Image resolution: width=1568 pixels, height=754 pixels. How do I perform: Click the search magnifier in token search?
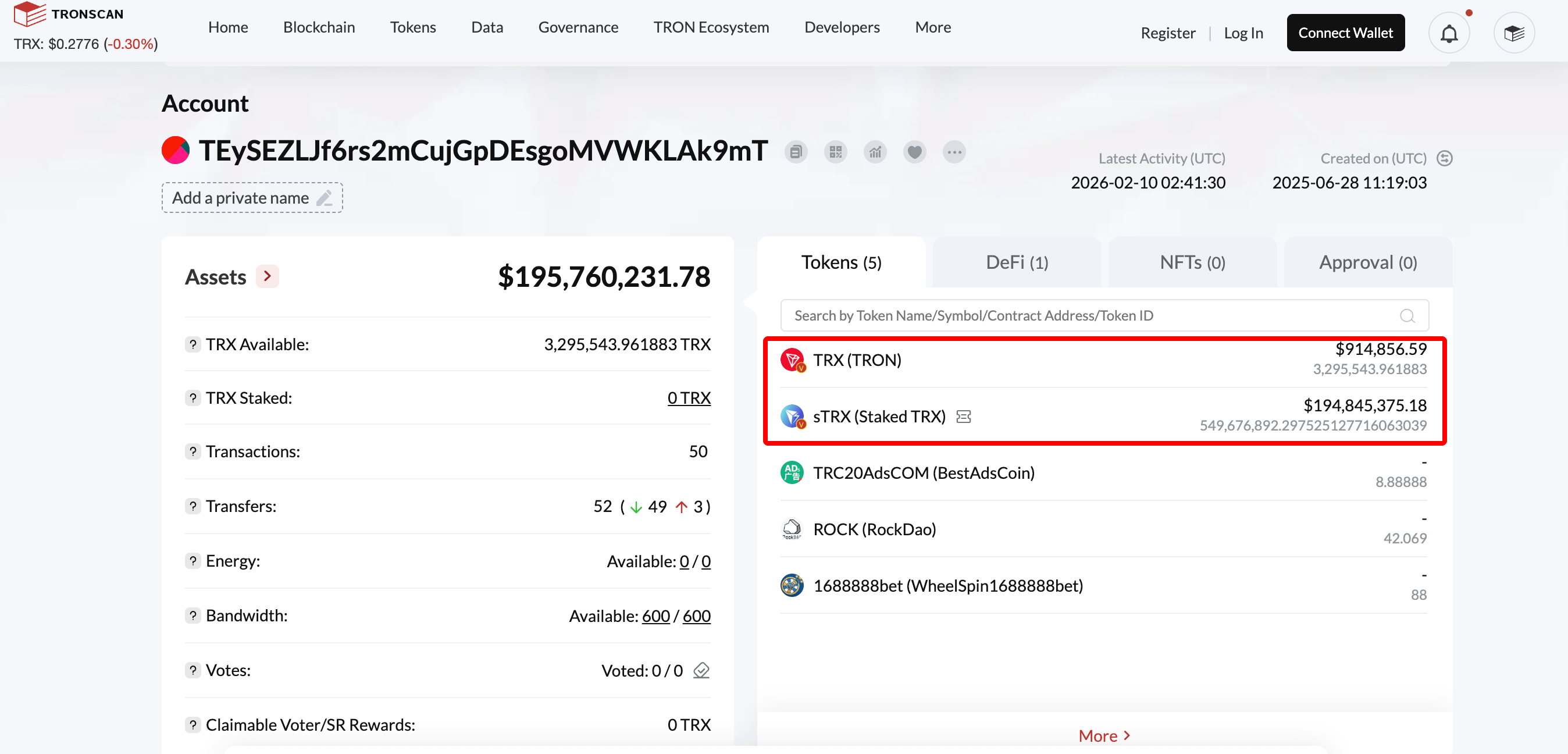[1407, 315]
